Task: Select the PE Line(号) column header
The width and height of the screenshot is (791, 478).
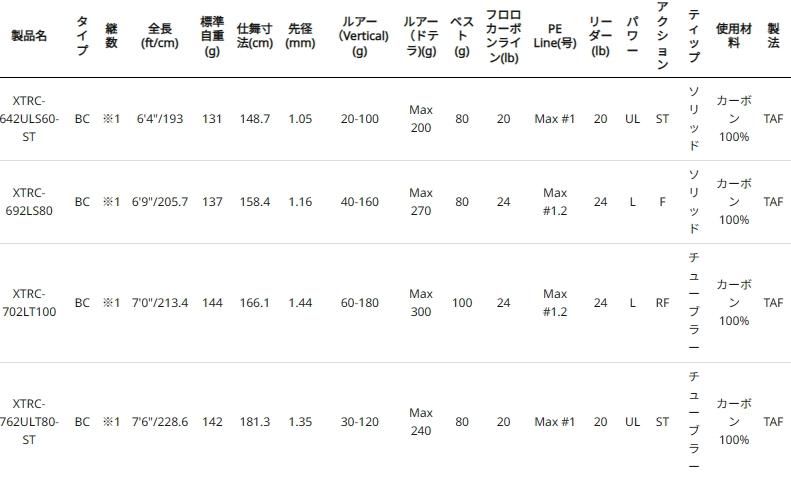Action: [x=555, y=35]
